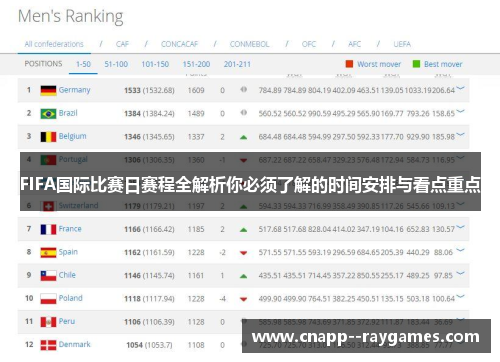The width and height of the screenshot is (500, 362).
Task: Show positions 1-50
Action: [x=83, y=64]
